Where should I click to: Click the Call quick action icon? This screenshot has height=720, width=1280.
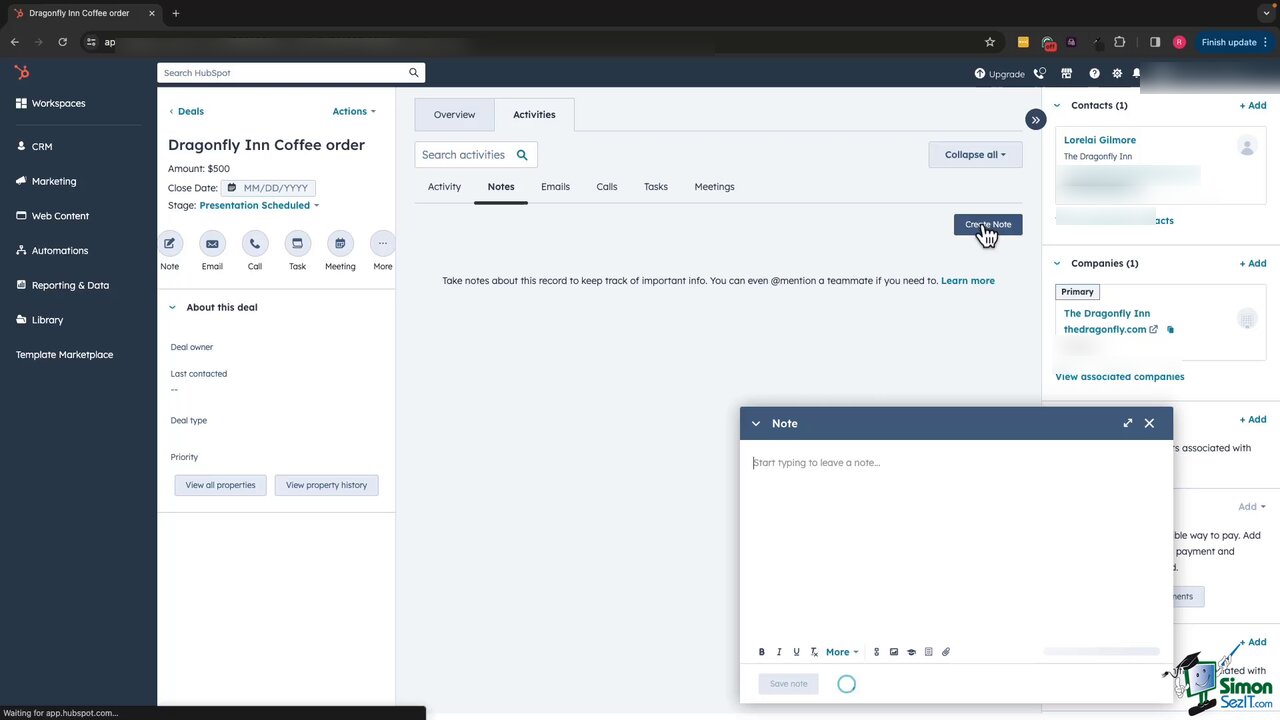[255, 243]
